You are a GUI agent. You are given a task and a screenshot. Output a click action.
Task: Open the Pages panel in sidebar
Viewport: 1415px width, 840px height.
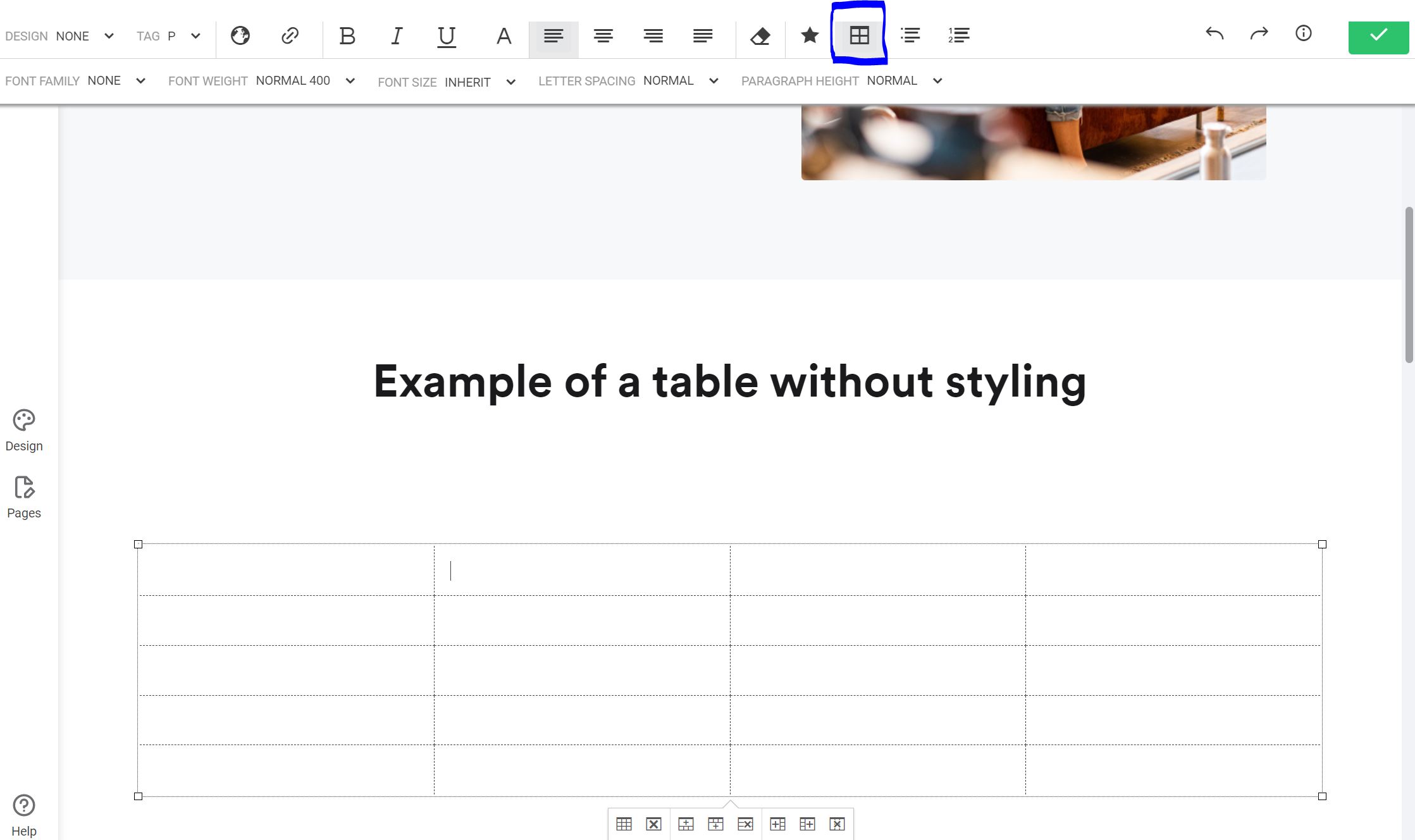(24, 498)
